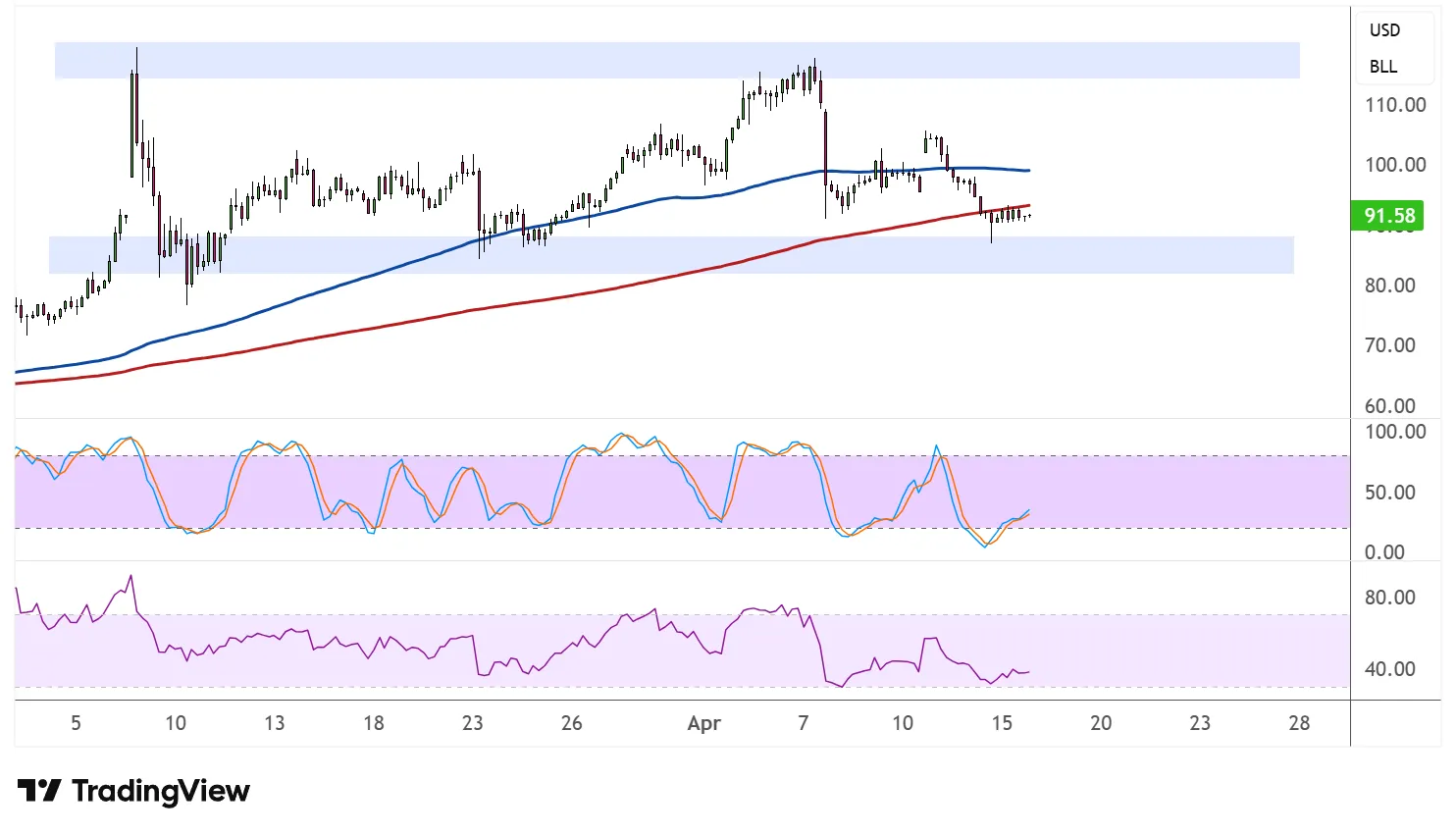This screenshot has width=1456, height=835.
Task: Click the 18 date label on time axis
Action: click(x=373, y=723)
